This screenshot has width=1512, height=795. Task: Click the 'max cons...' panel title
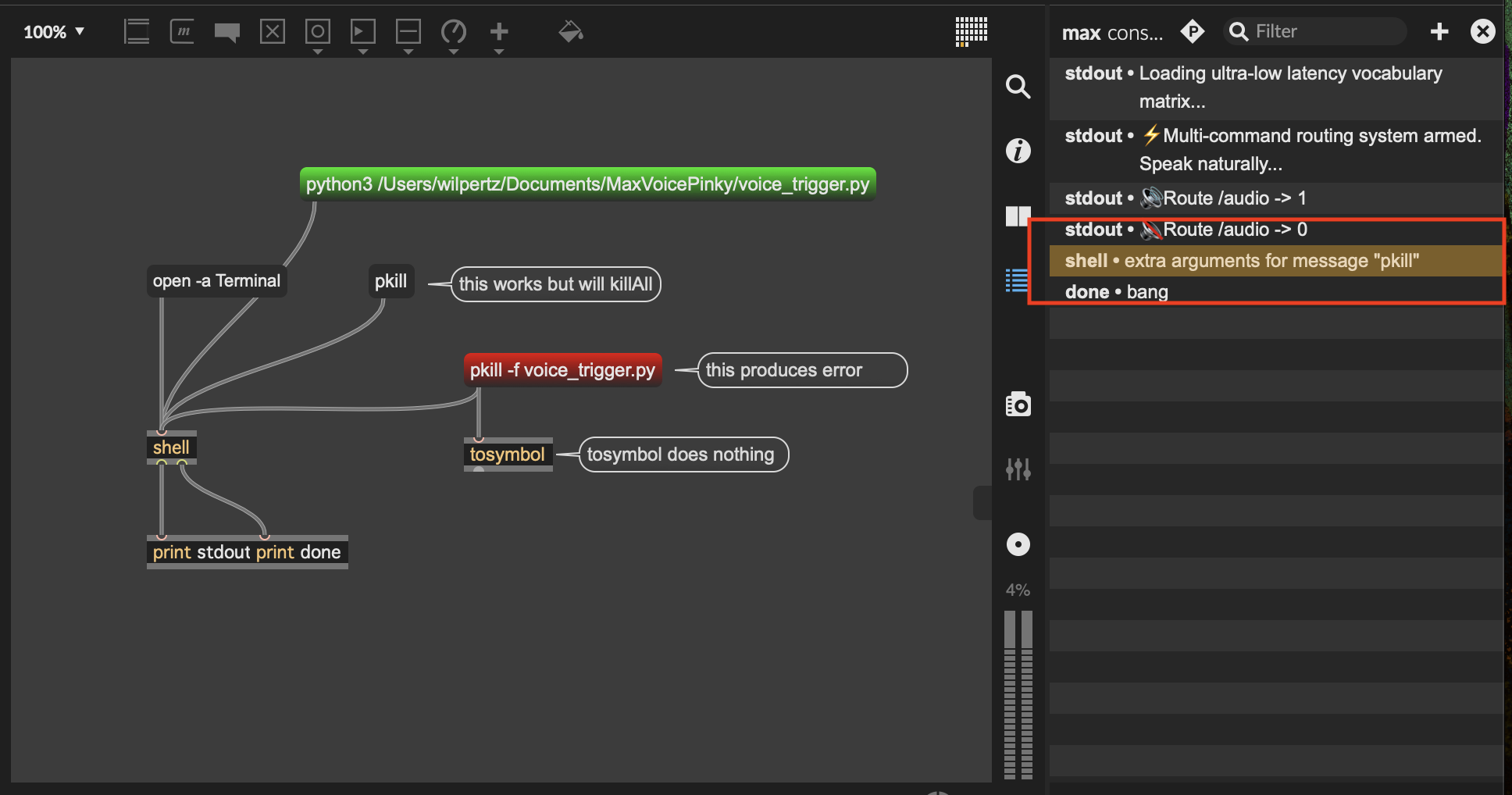[x=1112, y=33]
